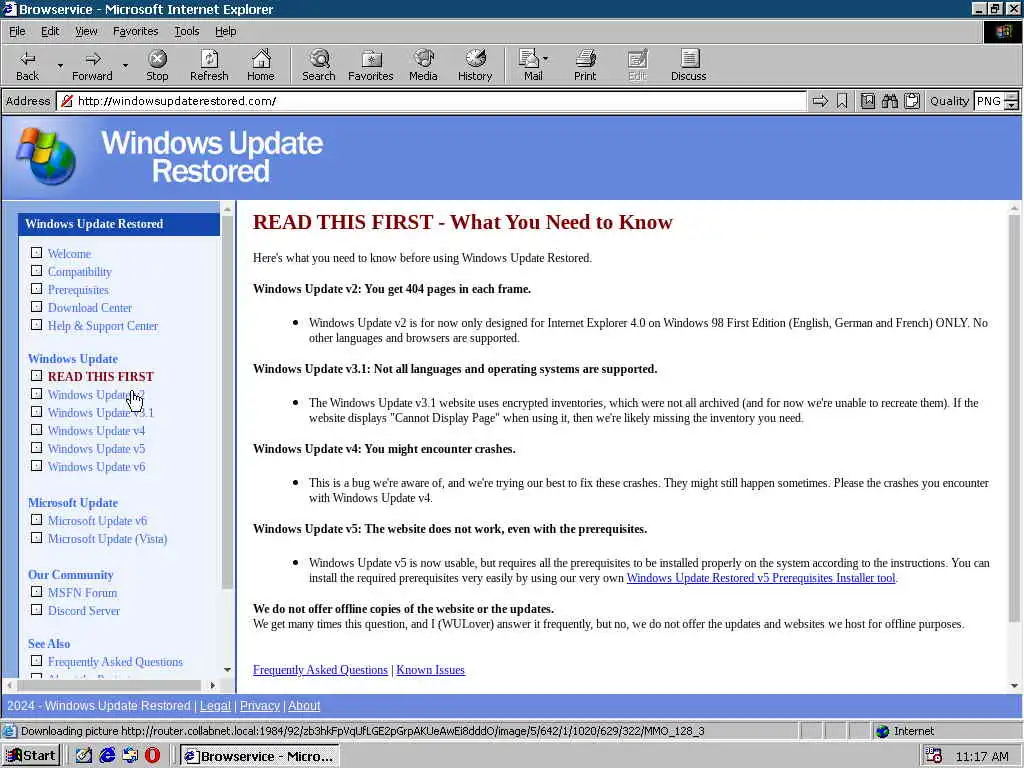Click the clipboard icon near Quality
The image size is (1024, 768).
click(x=912, y=101)
